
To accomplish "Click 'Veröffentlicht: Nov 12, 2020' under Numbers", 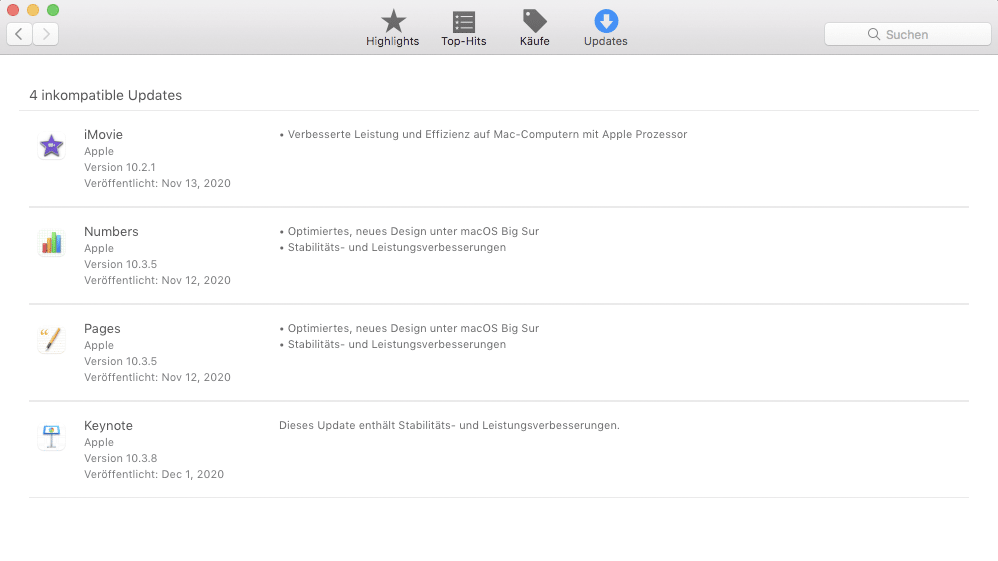I will point(157,280).
